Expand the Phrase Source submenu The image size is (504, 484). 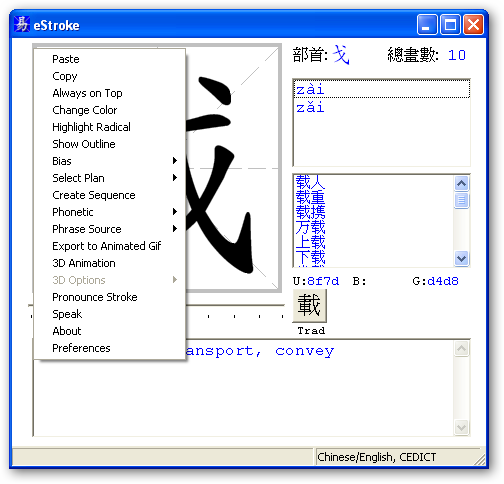(x=110, y=229)
